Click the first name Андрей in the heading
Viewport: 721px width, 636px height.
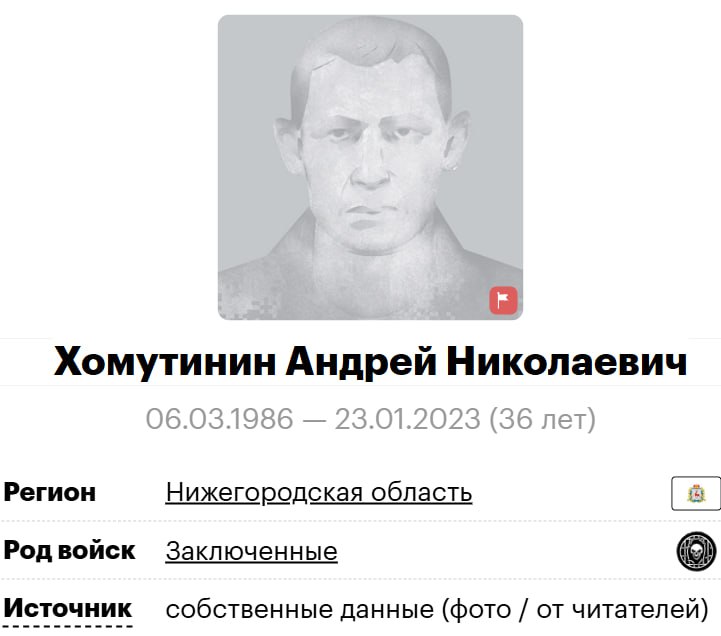pyautogui.click(x=361, y=362)
